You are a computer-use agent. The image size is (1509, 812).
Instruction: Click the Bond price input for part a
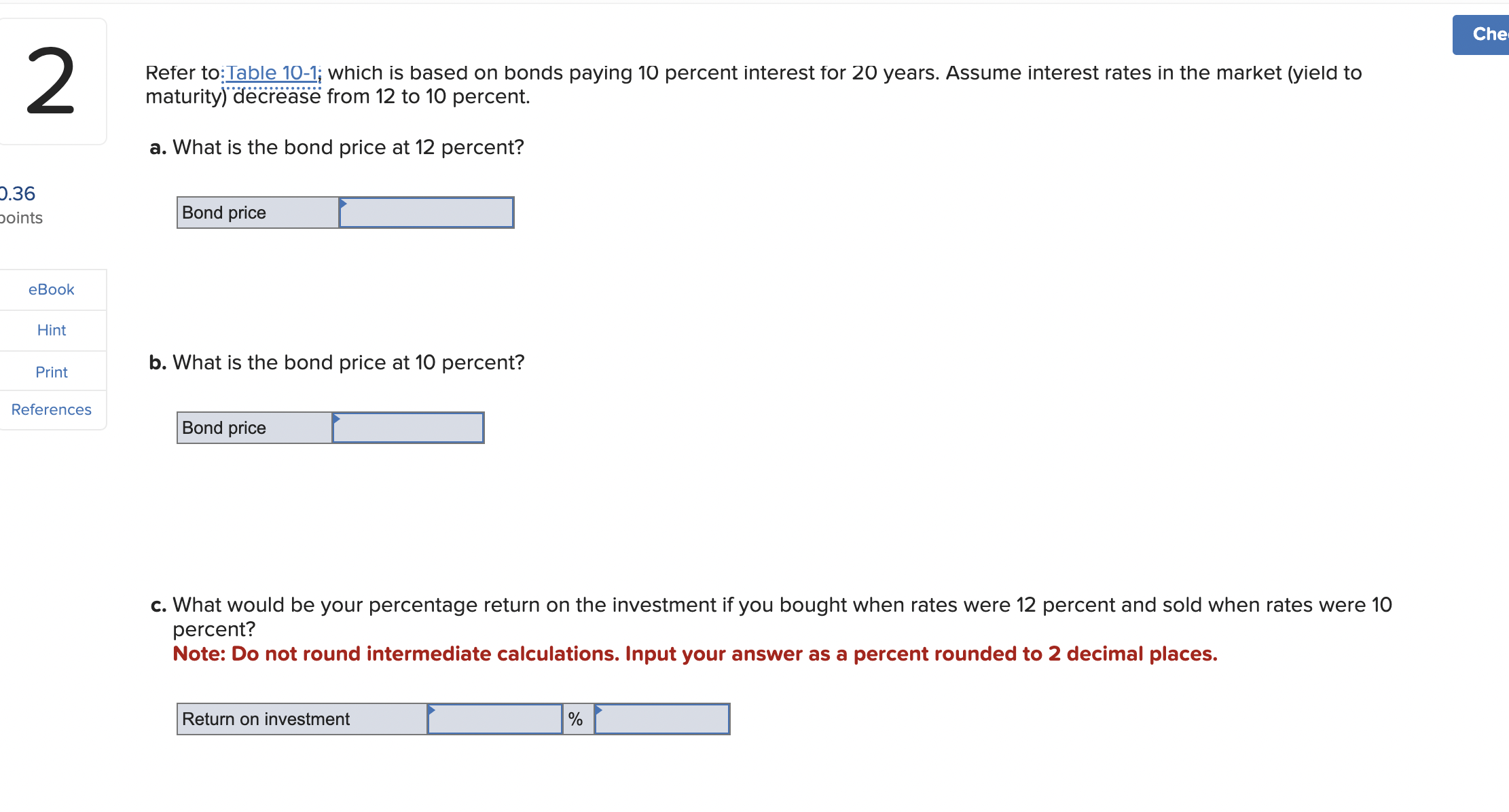click(428, 213)
